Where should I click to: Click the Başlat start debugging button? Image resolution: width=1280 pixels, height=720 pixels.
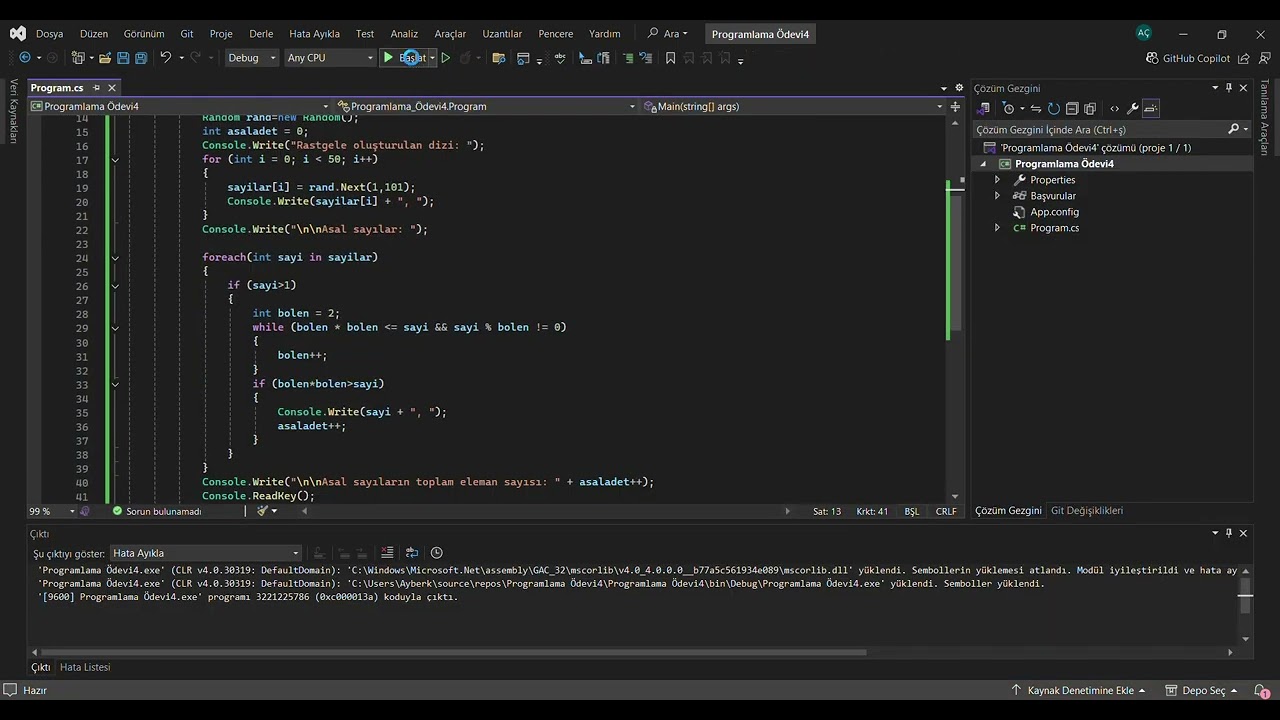click(x=403, y=58)
